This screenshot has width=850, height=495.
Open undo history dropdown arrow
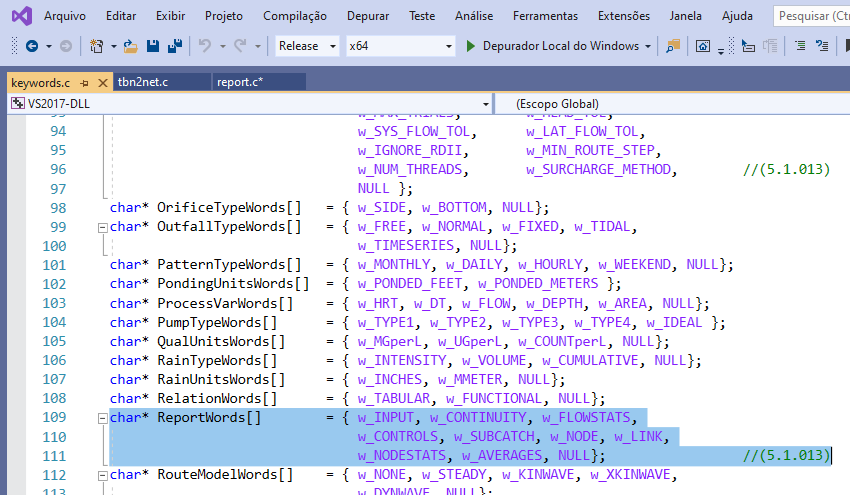[x=222, y=47]
